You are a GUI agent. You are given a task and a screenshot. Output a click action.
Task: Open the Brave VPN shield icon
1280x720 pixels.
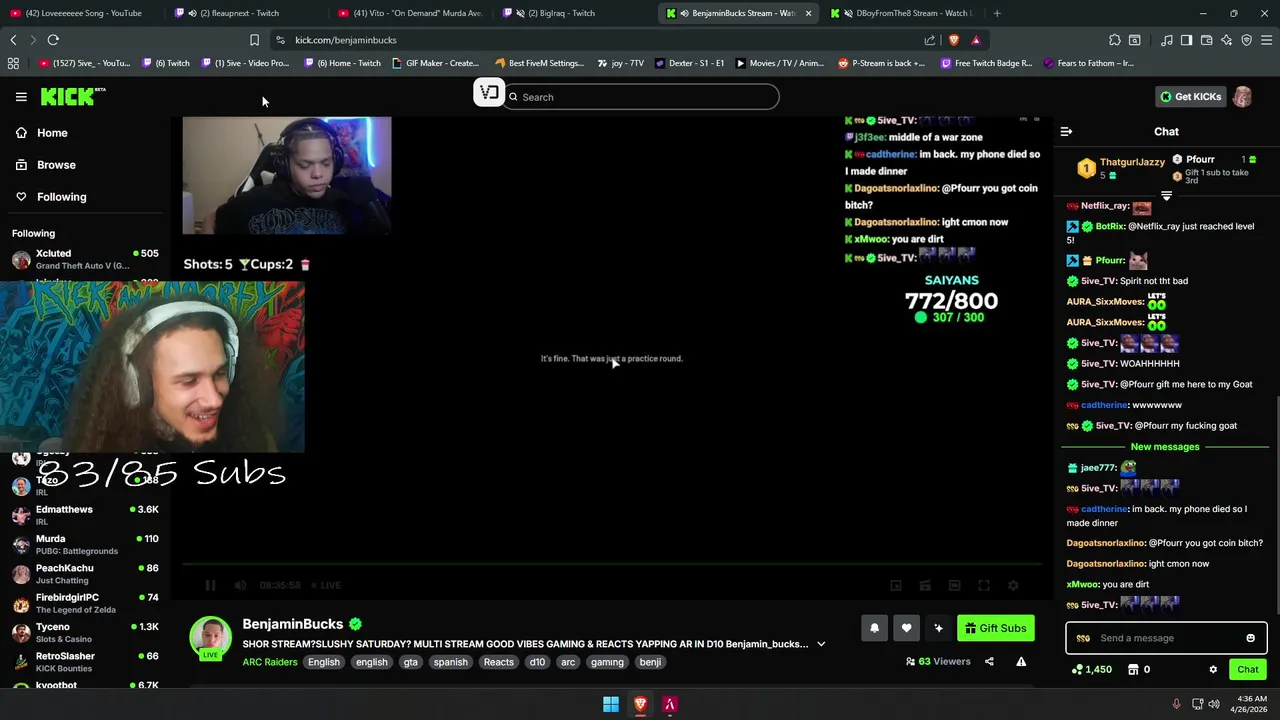pos(1246,40)
